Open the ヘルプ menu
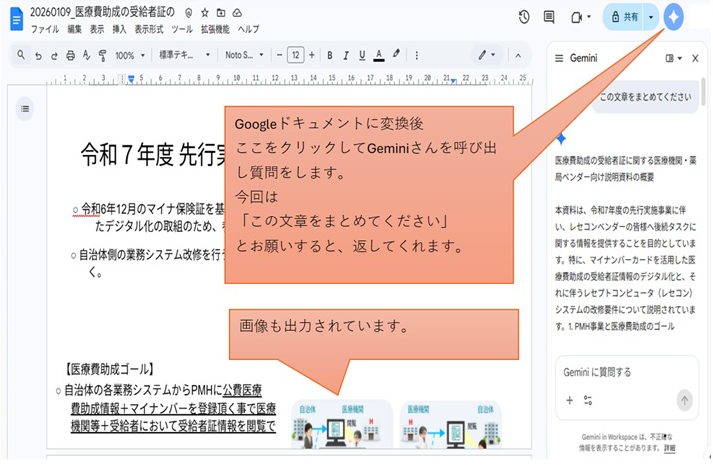Image resolution: width=713 pixels, height=471 pixels. pos(248,29)
